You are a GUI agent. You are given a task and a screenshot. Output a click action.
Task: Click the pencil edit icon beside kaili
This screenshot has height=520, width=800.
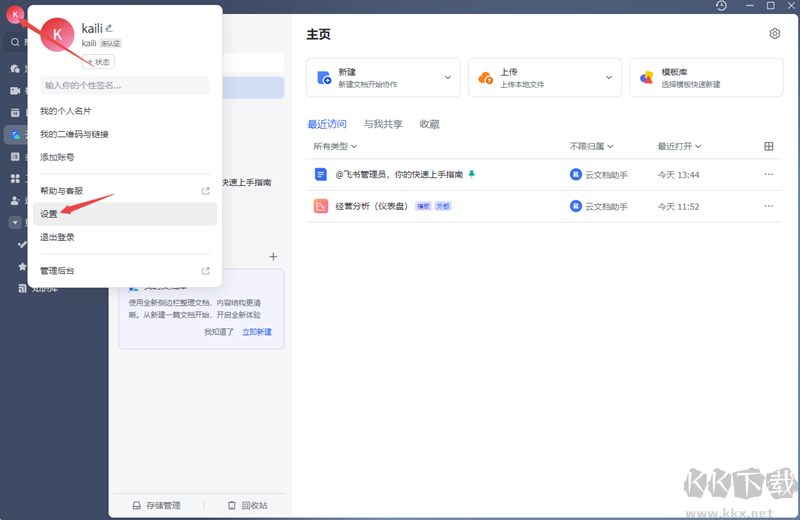(109, 28)
